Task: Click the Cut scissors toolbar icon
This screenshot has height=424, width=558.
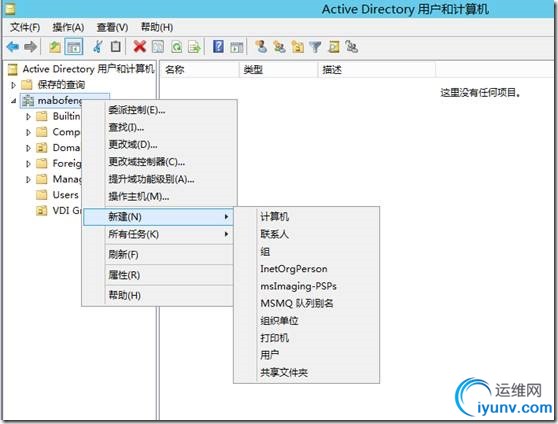Action: 98,47
